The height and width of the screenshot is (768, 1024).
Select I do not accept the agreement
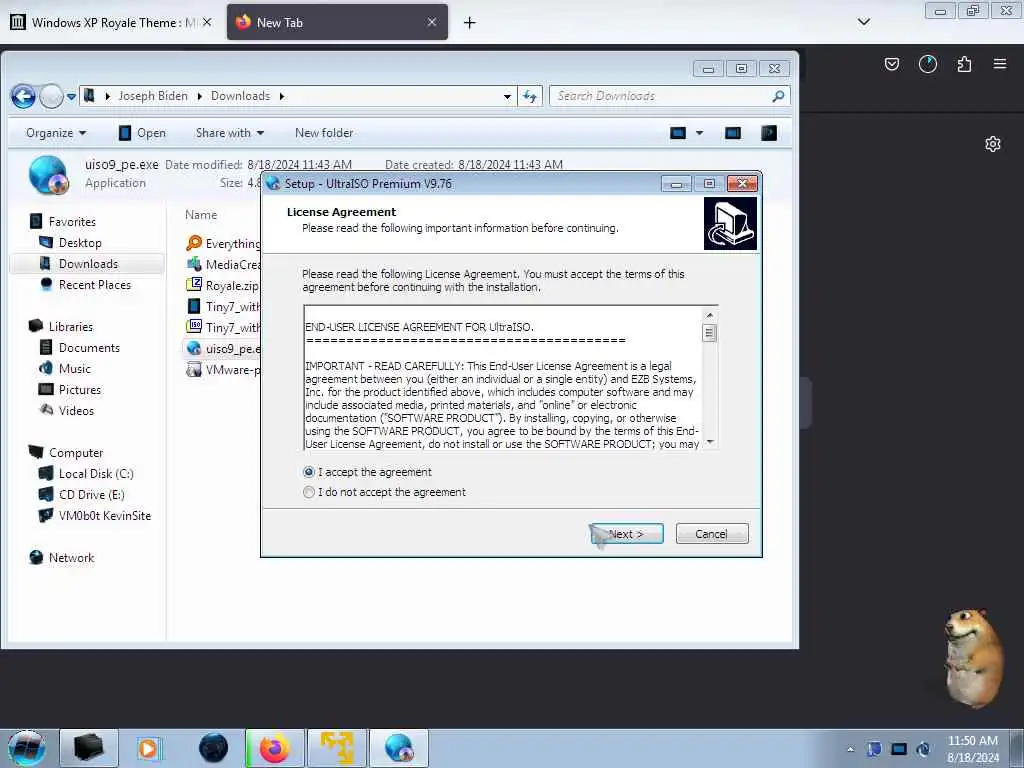[309, 492]
